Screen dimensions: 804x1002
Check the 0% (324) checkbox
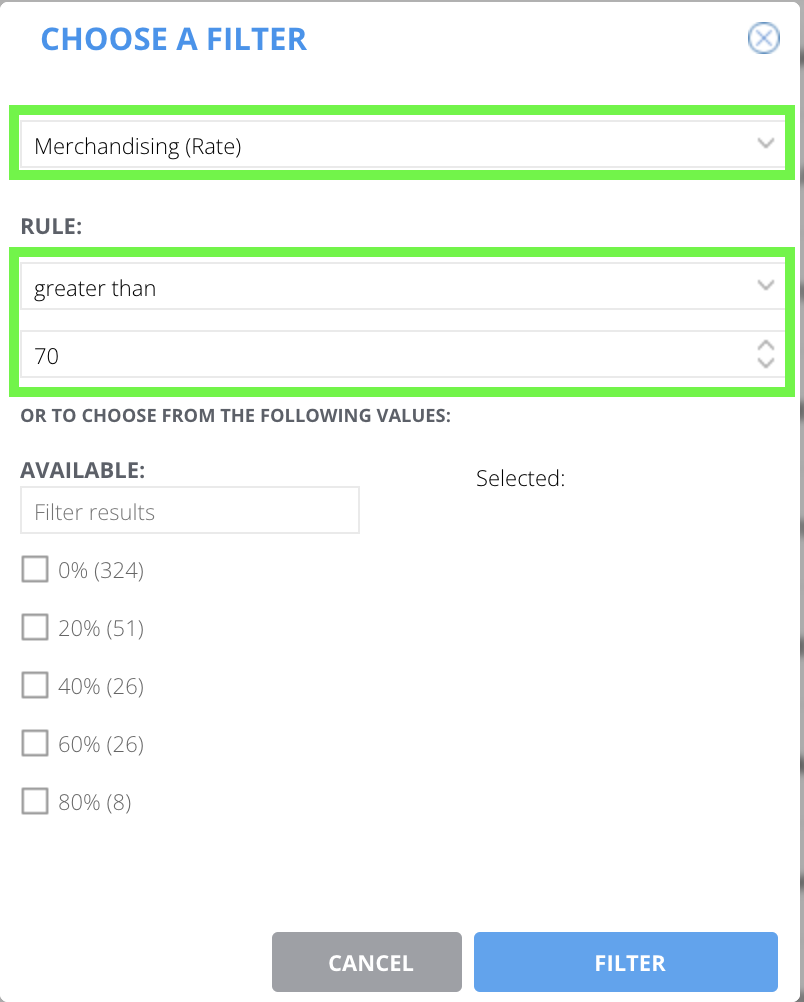35,570
